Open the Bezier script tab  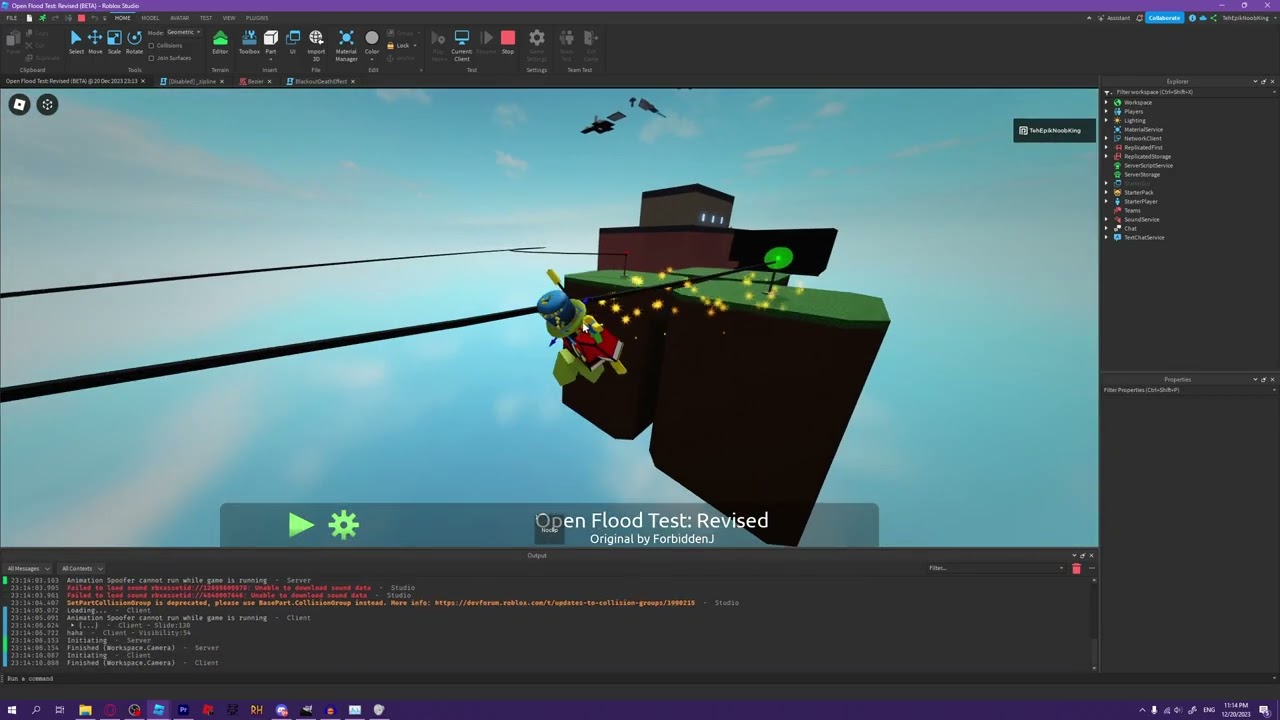pyautogui.click(x=254, y=81)
